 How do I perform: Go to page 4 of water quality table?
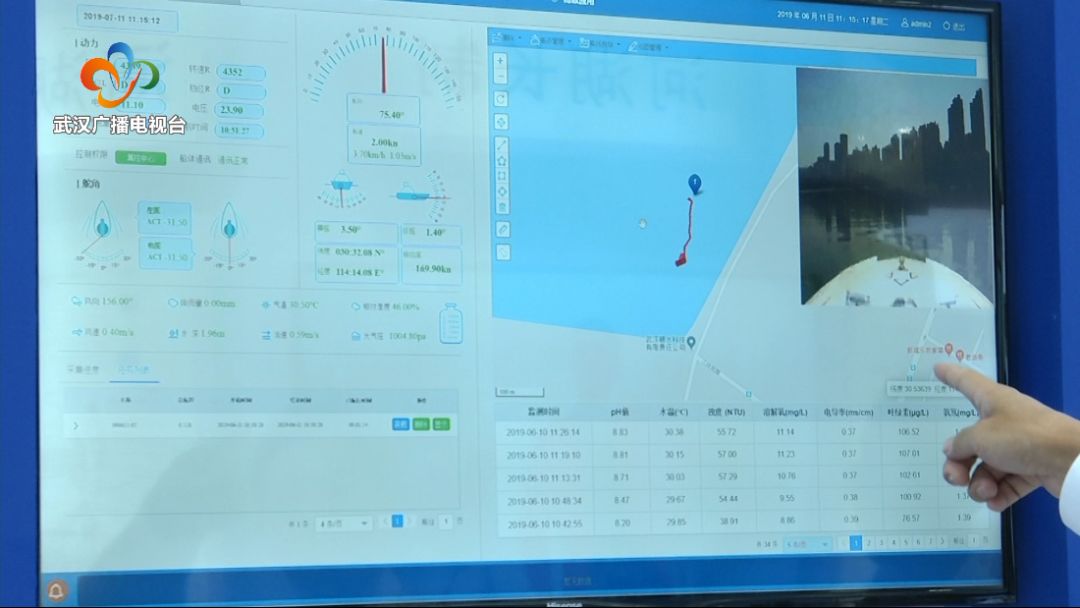click(x=894, y=543)
